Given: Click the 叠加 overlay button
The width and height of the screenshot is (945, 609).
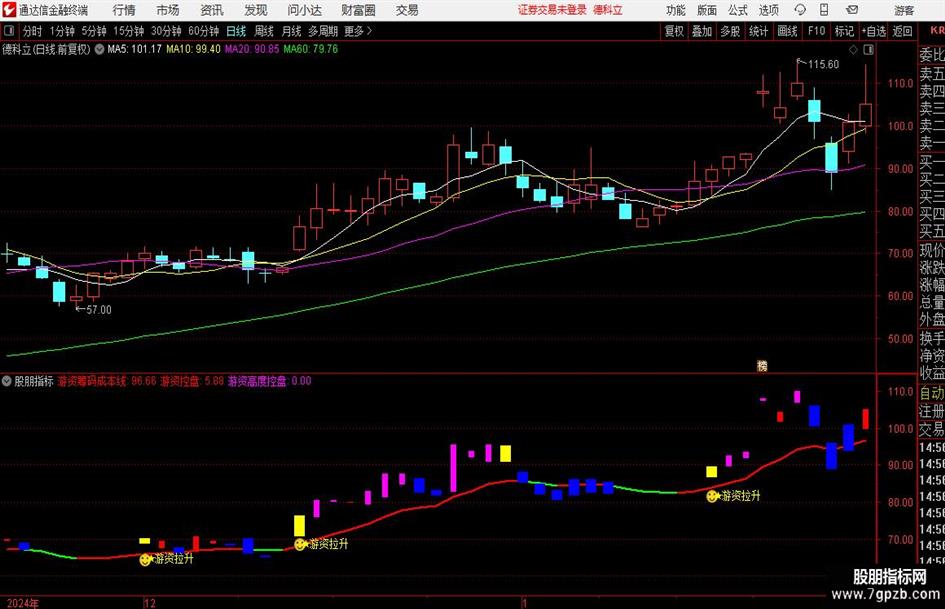Looking at the screenshot, I should pos(702,31).
